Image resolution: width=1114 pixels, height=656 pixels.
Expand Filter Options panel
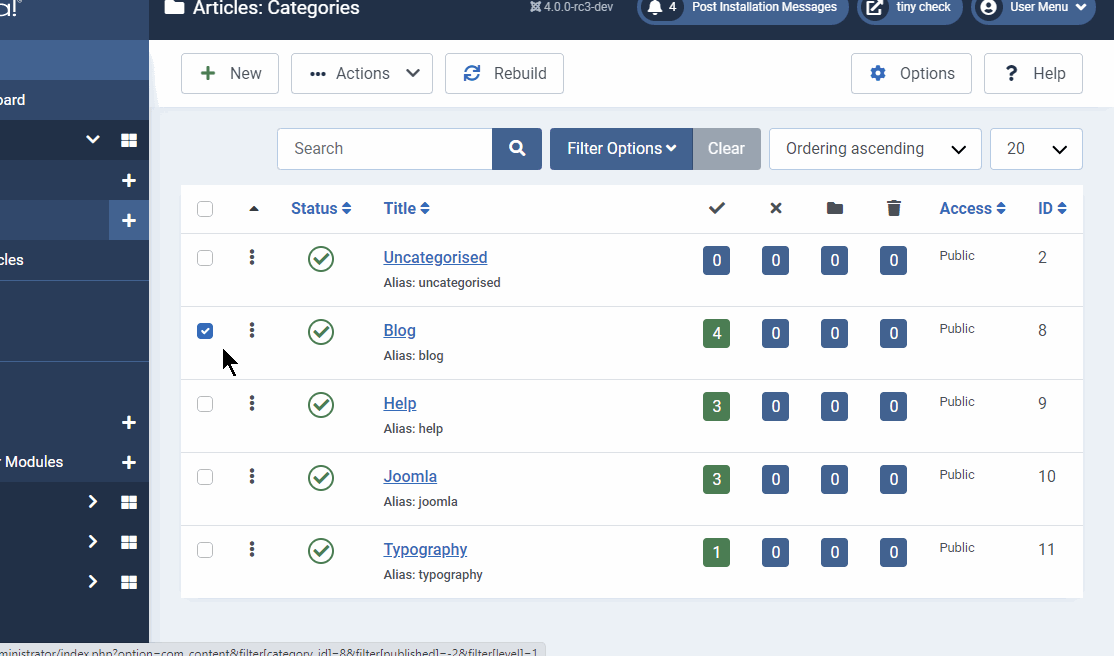[x=621, y=149]
